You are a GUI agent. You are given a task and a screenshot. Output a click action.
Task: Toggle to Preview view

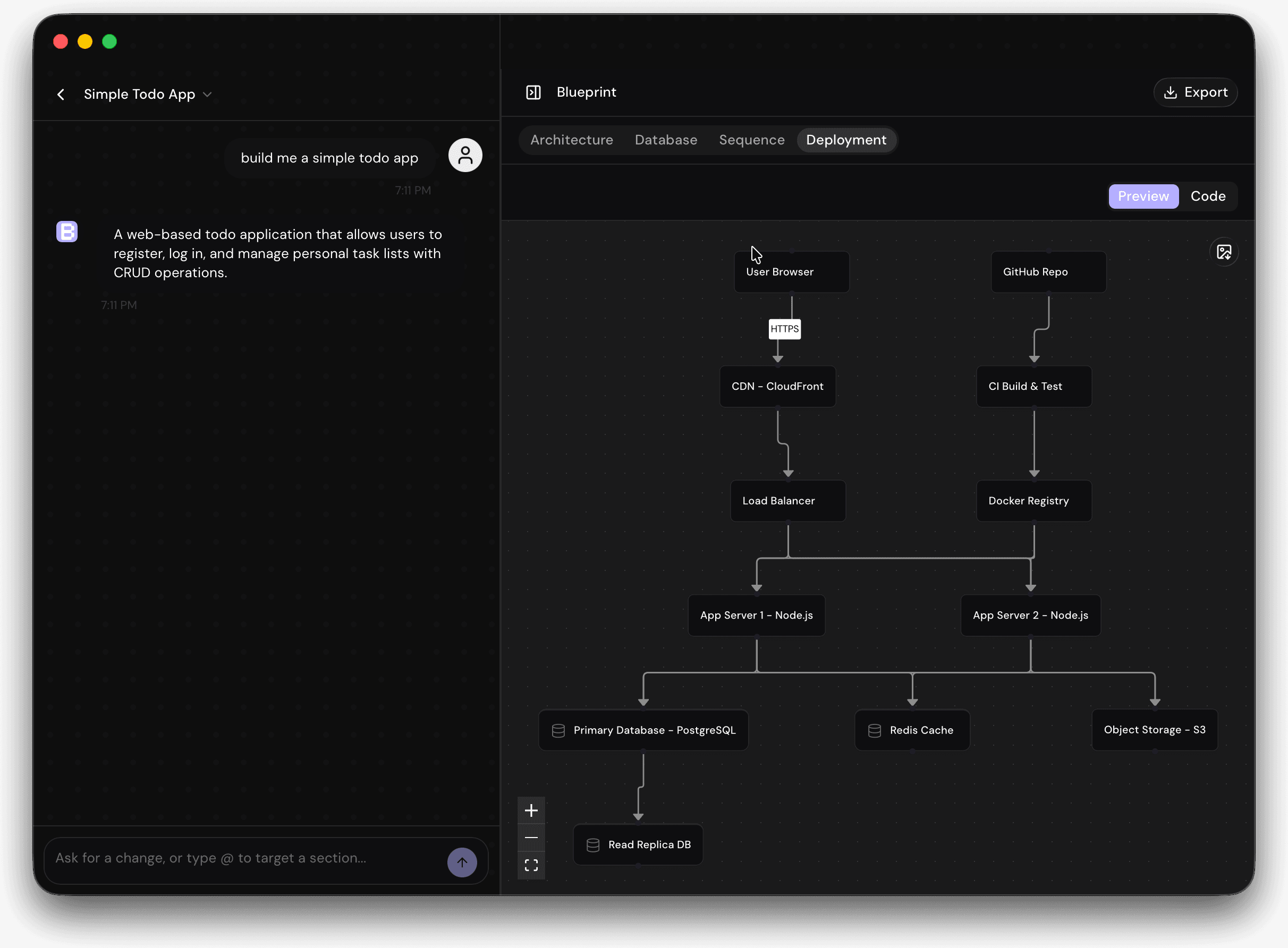click(1143, 197)
